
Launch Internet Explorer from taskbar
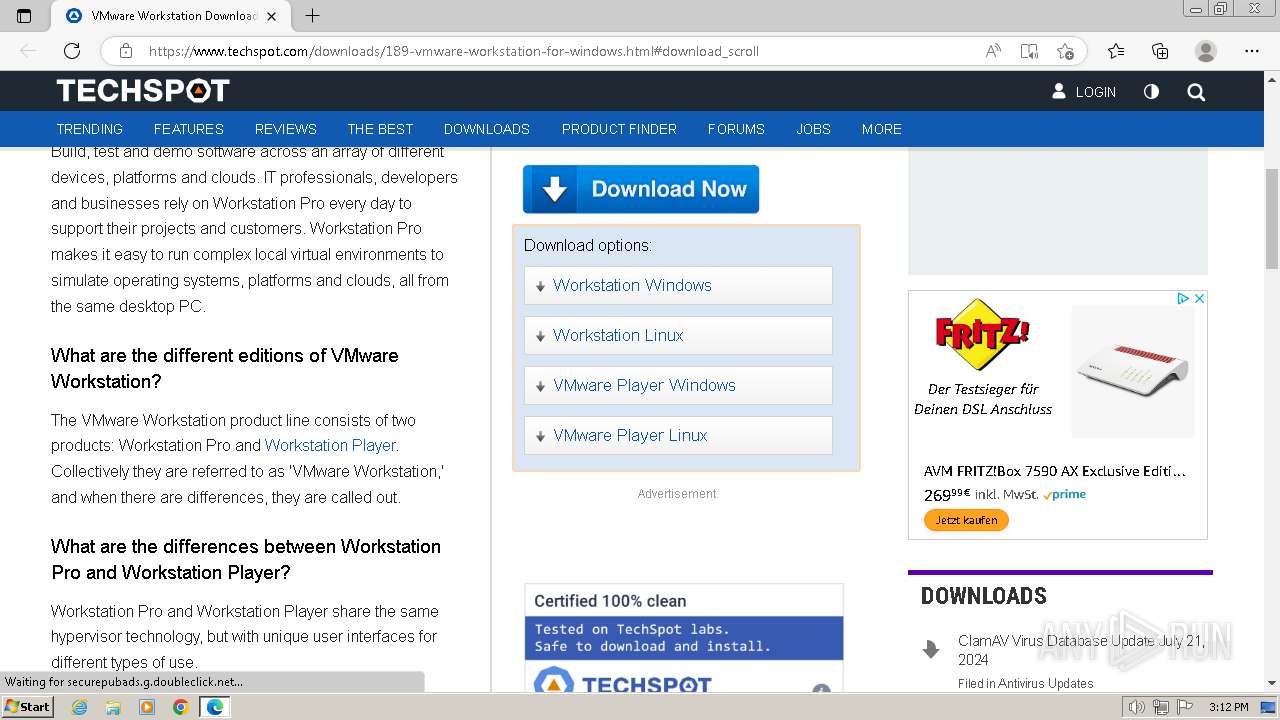tap(79, 707)
